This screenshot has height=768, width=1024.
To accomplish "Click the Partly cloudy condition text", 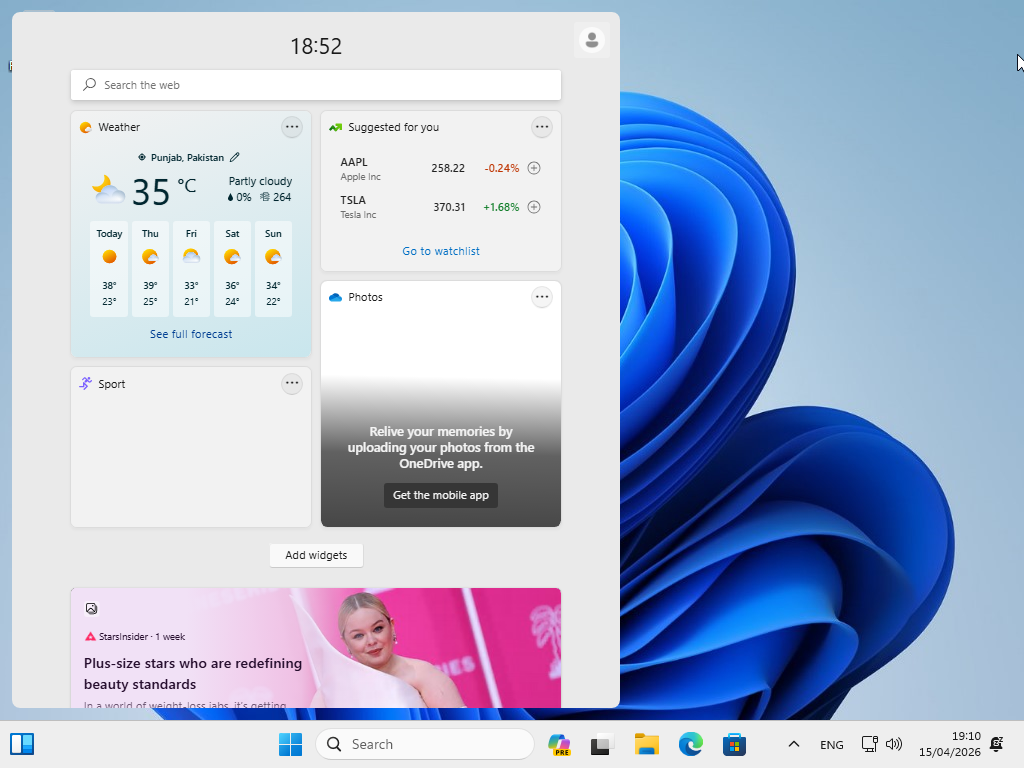I will click(x=260, y=182).
